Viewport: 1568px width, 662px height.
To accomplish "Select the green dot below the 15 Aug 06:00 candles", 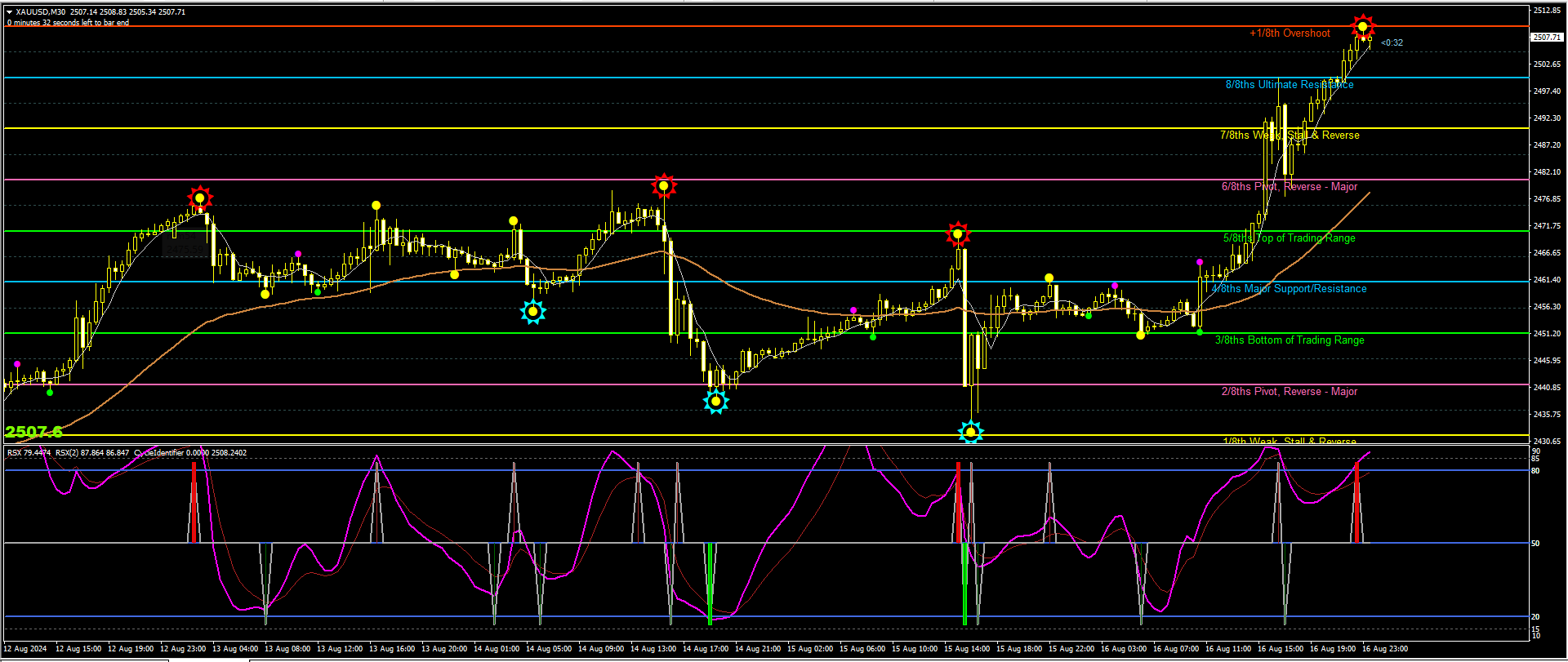I will point(873,336).
